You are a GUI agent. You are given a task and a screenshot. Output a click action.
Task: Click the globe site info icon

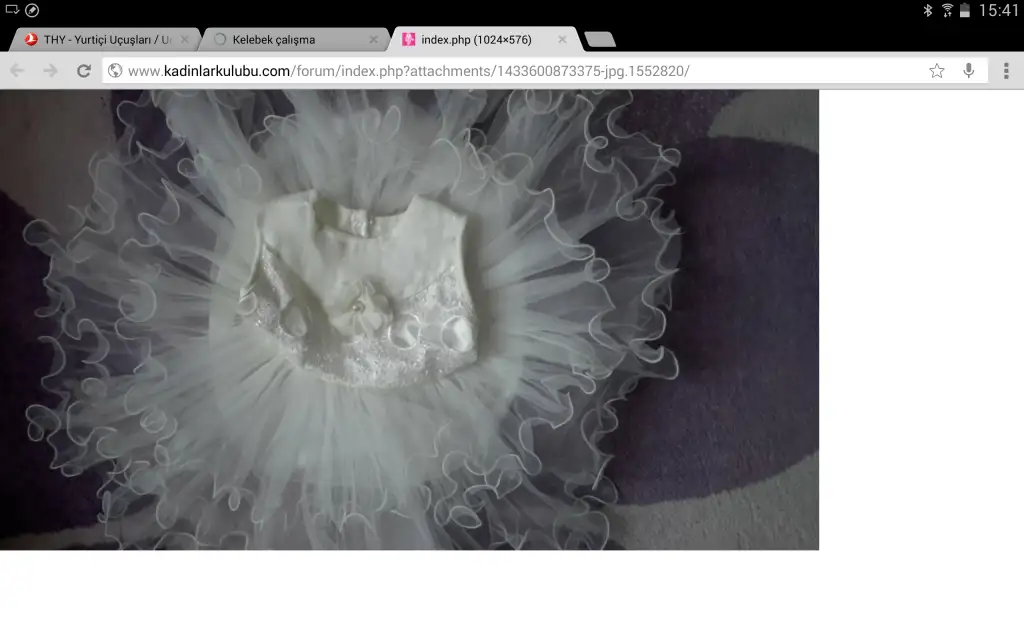pyautogui.click(x=115, y=71)
